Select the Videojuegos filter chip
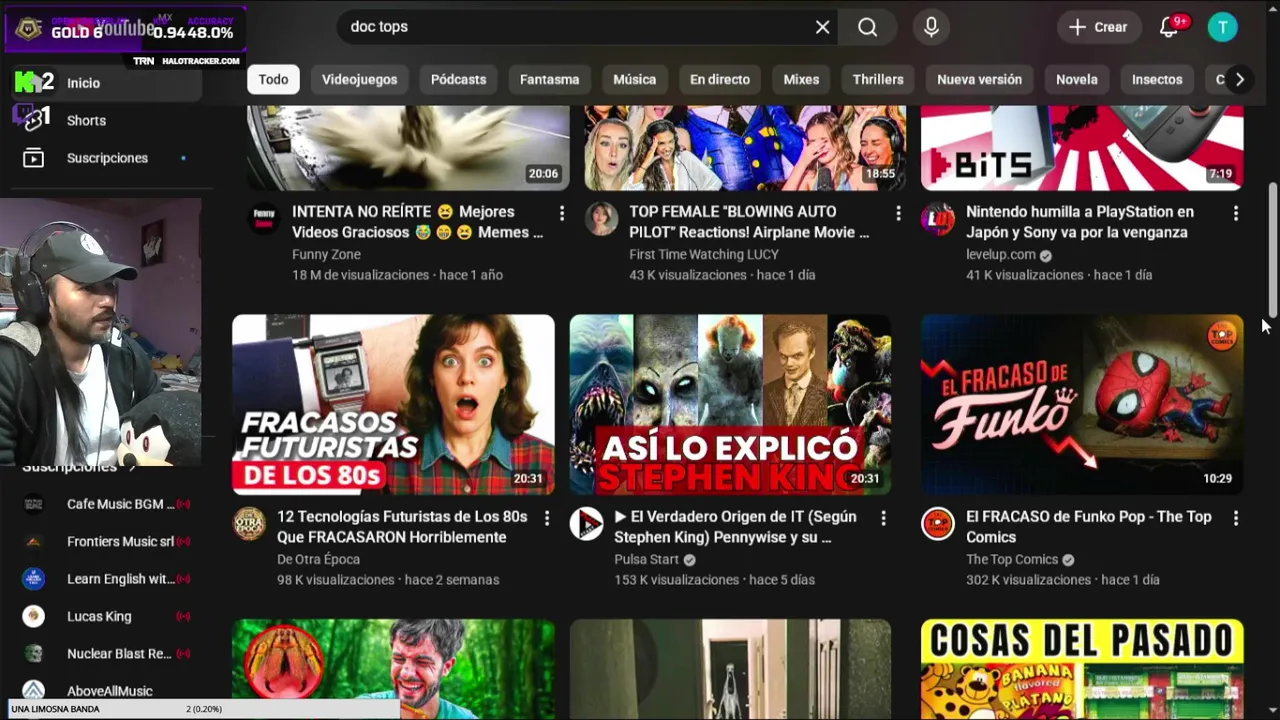This screenshot has height=720, width=1280. coord(359,79)
